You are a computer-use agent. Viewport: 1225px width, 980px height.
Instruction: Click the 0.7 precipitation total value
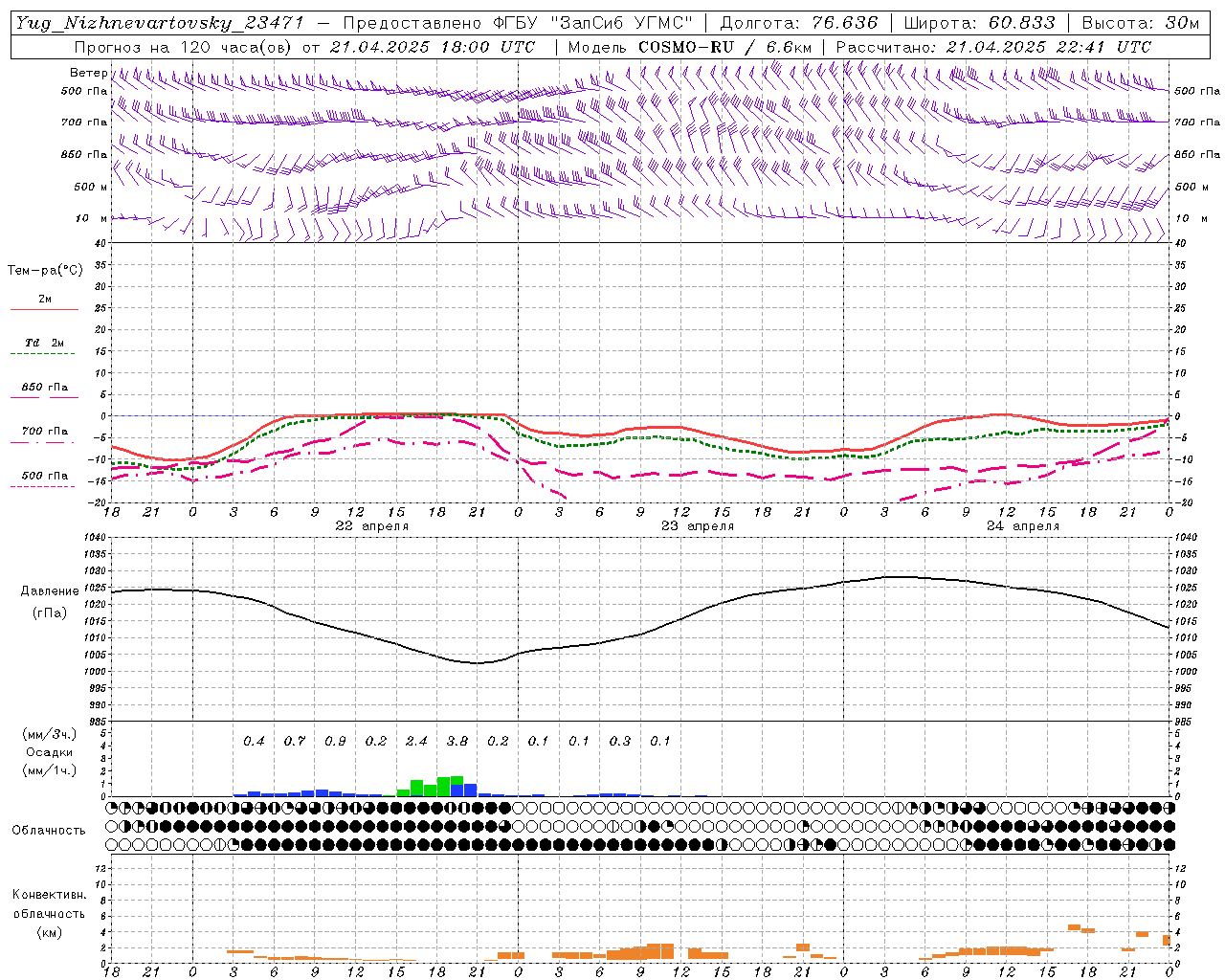point(295,741)
